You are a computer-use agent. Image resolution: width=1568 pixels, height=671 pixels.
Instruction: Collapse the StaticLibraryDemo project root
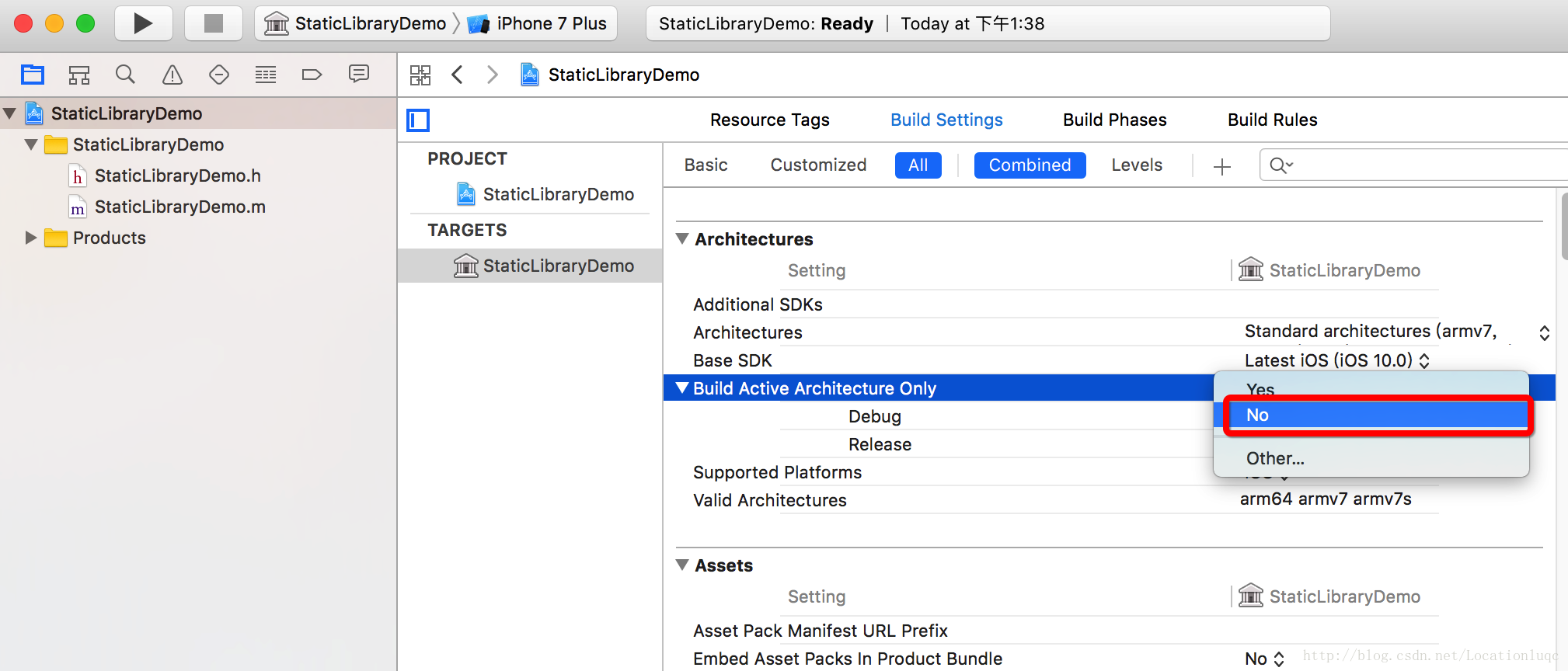click(x=10, y=113)
